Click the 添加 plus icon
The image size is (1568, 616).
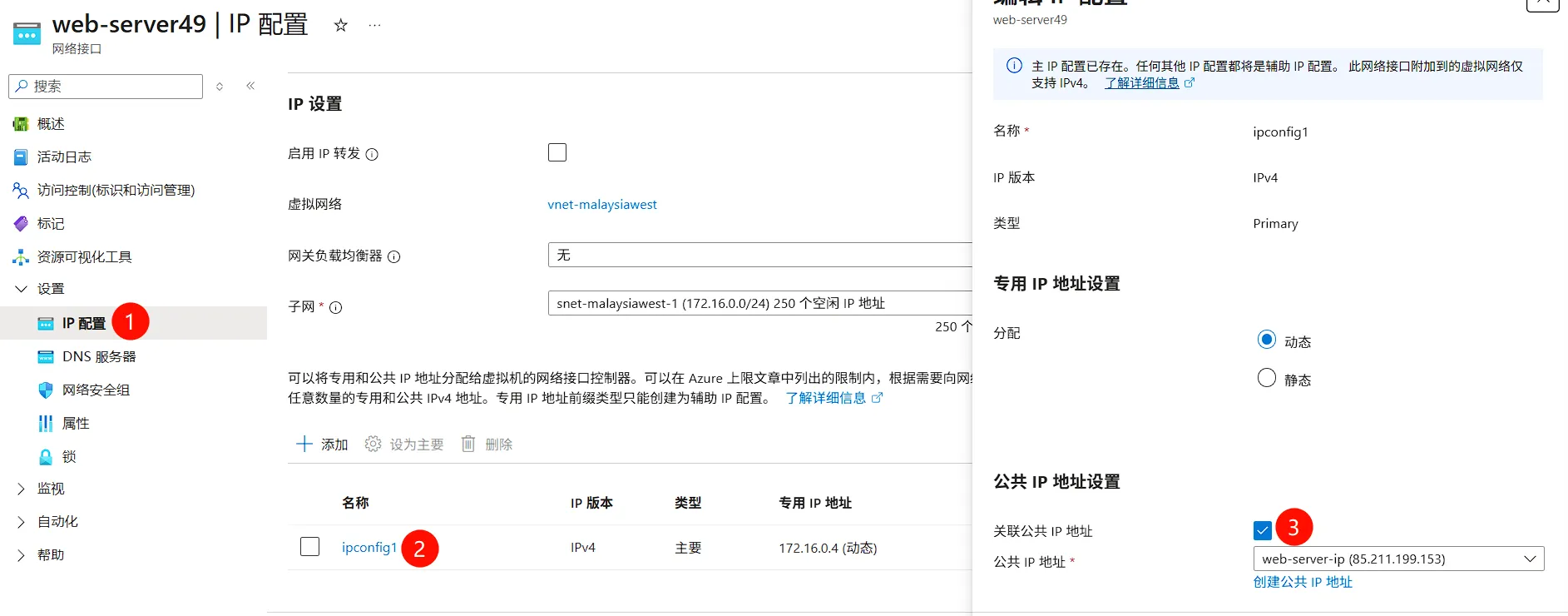click(x=304, y=444)
